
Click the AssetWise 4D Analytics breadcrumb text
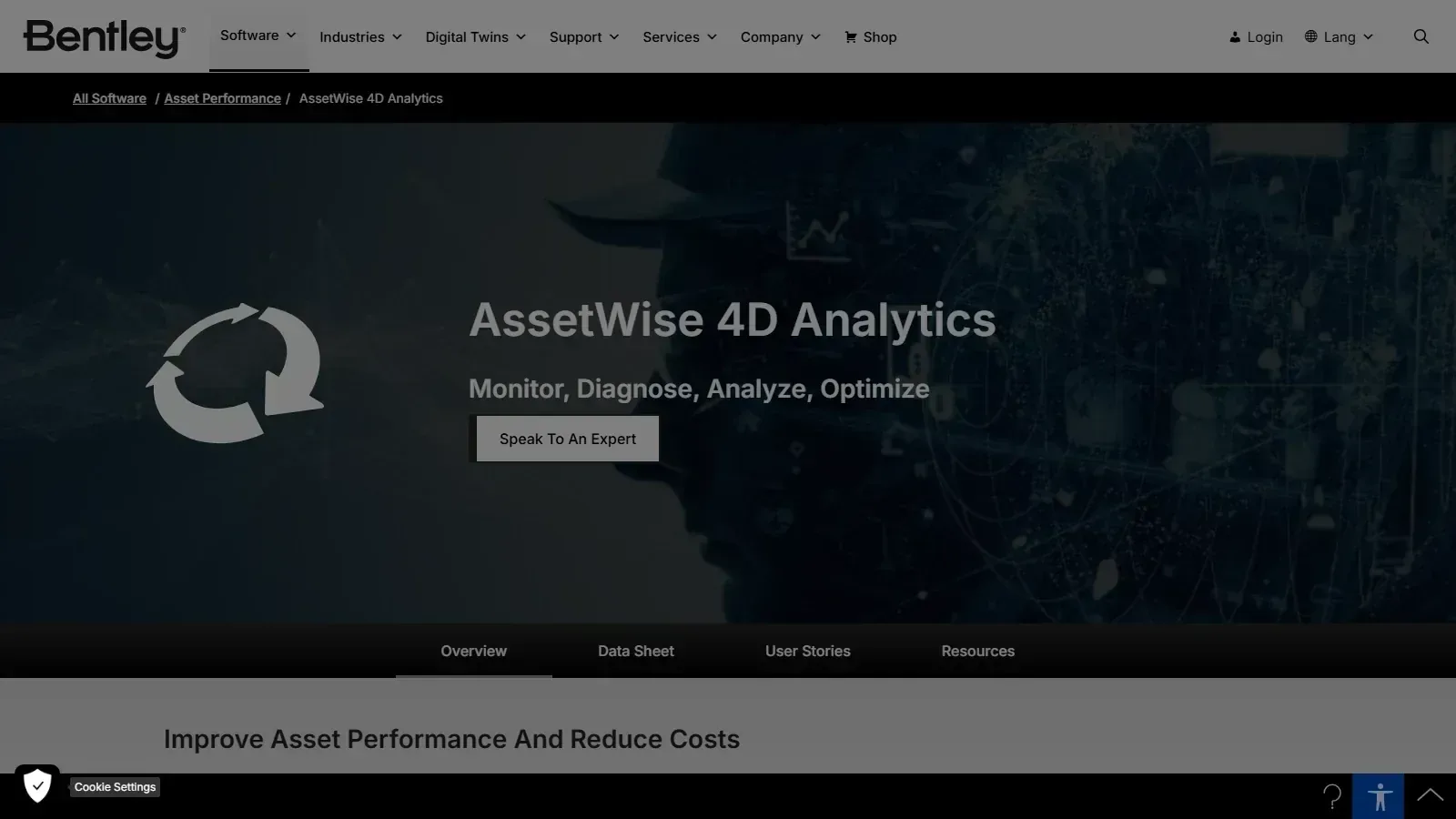tap(371, 98)
